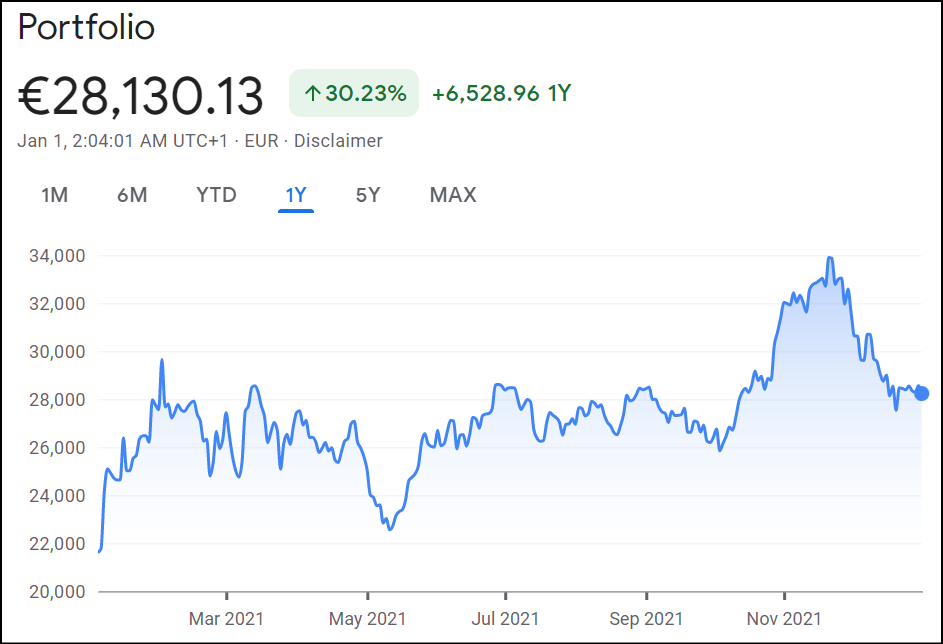This screenshot has height=644, width=943.
Task: Click the €28,130.13 portfolio value
Action: pos(141,96)
